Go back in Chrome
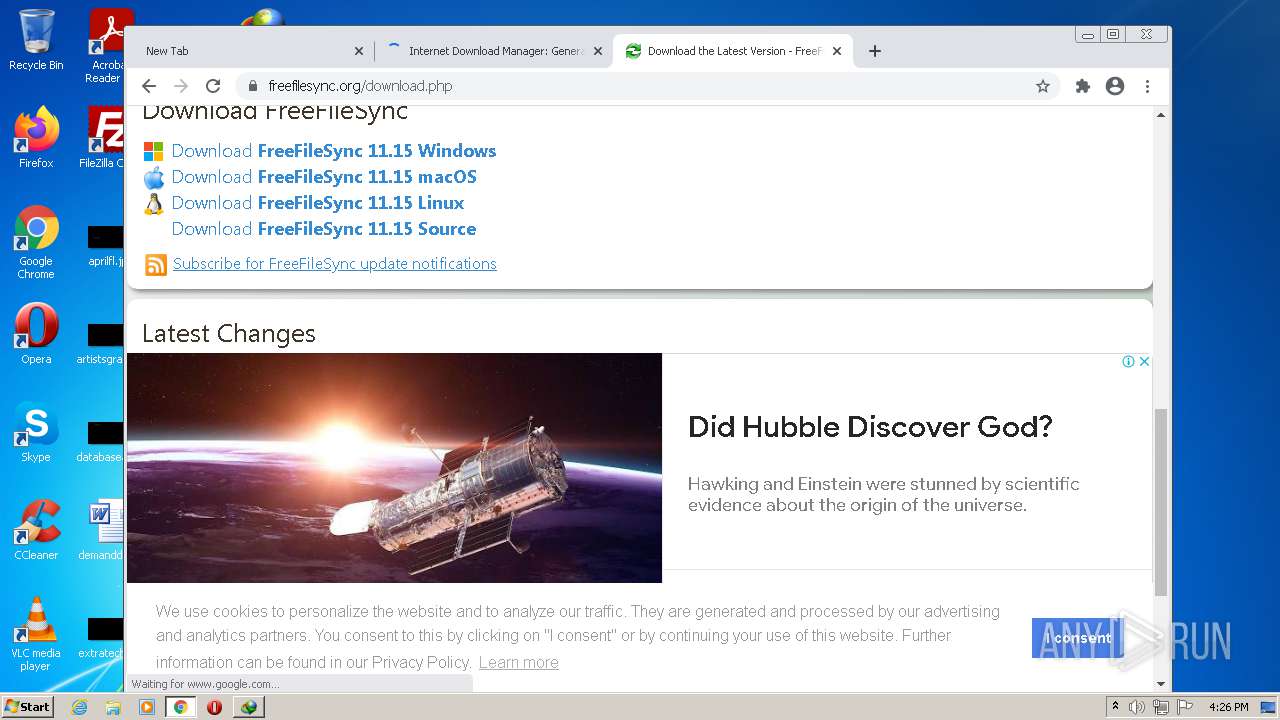 (149, 86)
